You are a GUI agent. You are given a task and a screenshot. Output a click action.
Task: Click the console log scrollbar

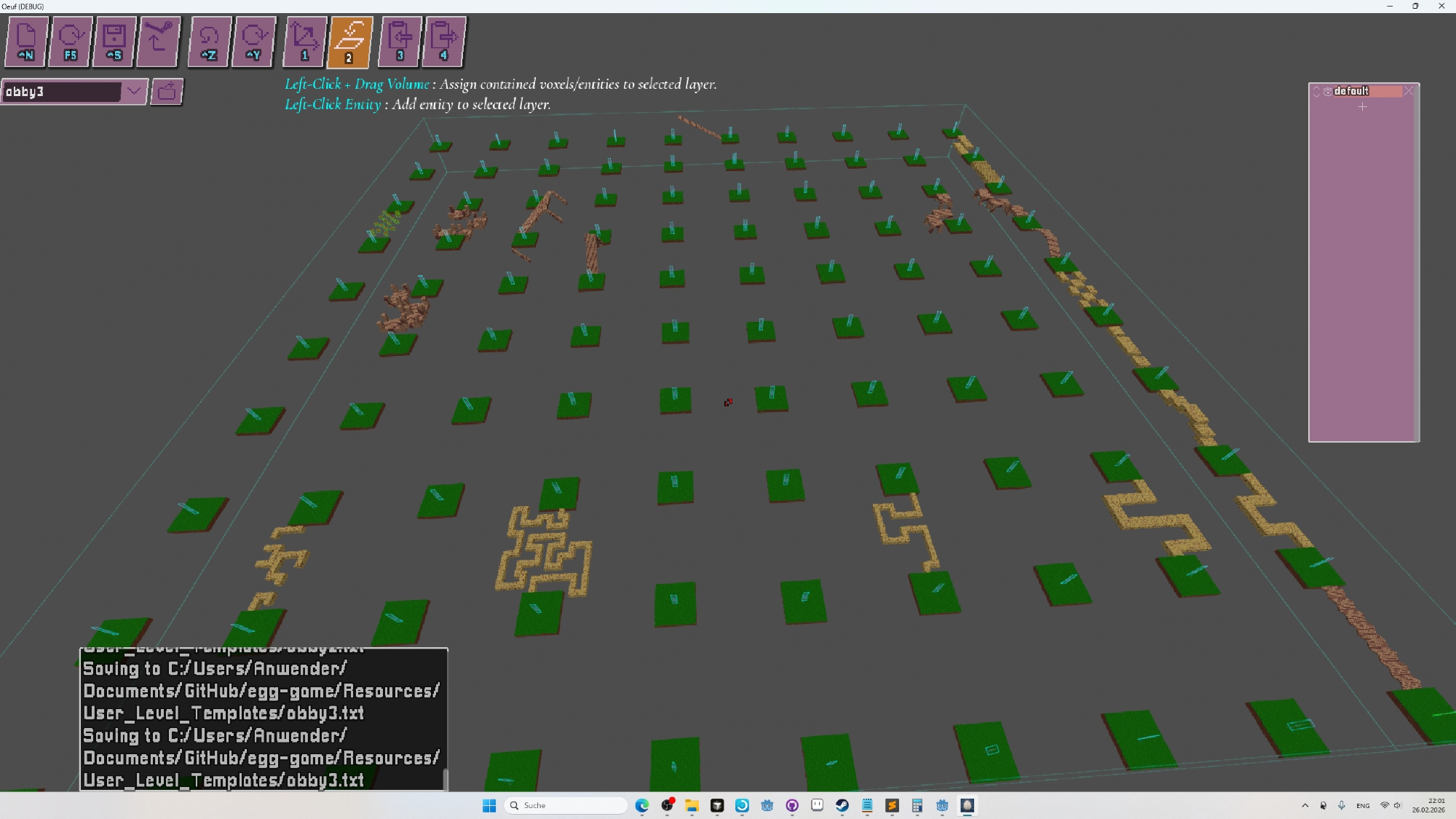coord(445,778)
